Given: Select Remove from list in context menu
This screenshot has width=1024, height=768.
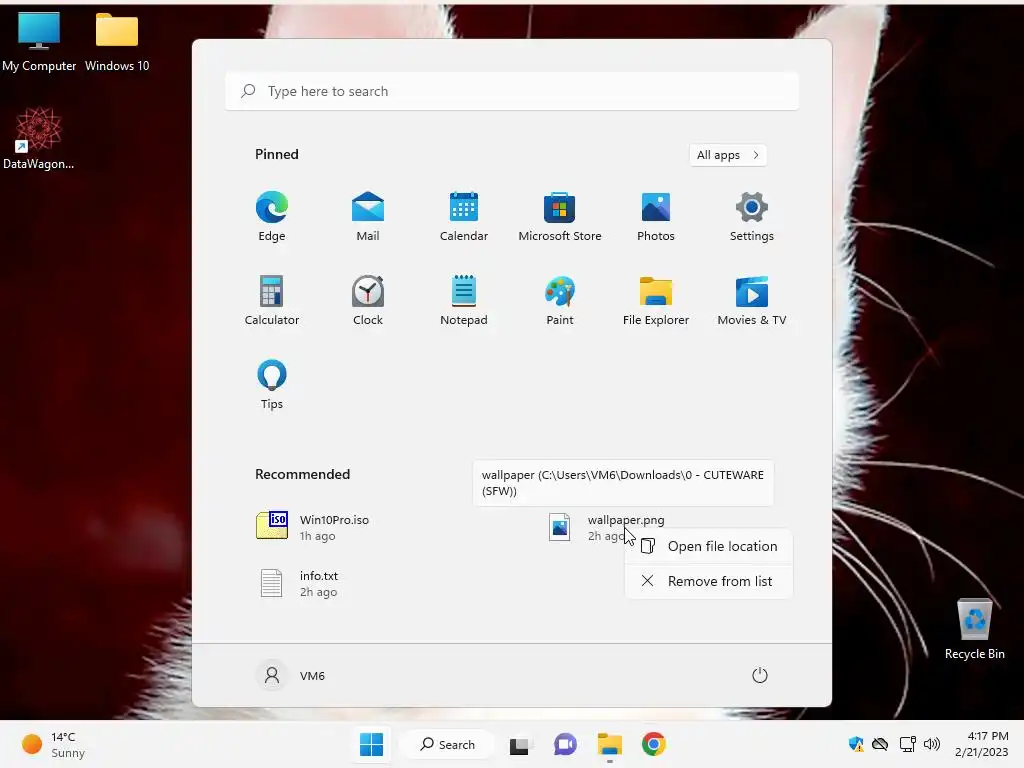Looking at the screenshot, I should [709, 581].
